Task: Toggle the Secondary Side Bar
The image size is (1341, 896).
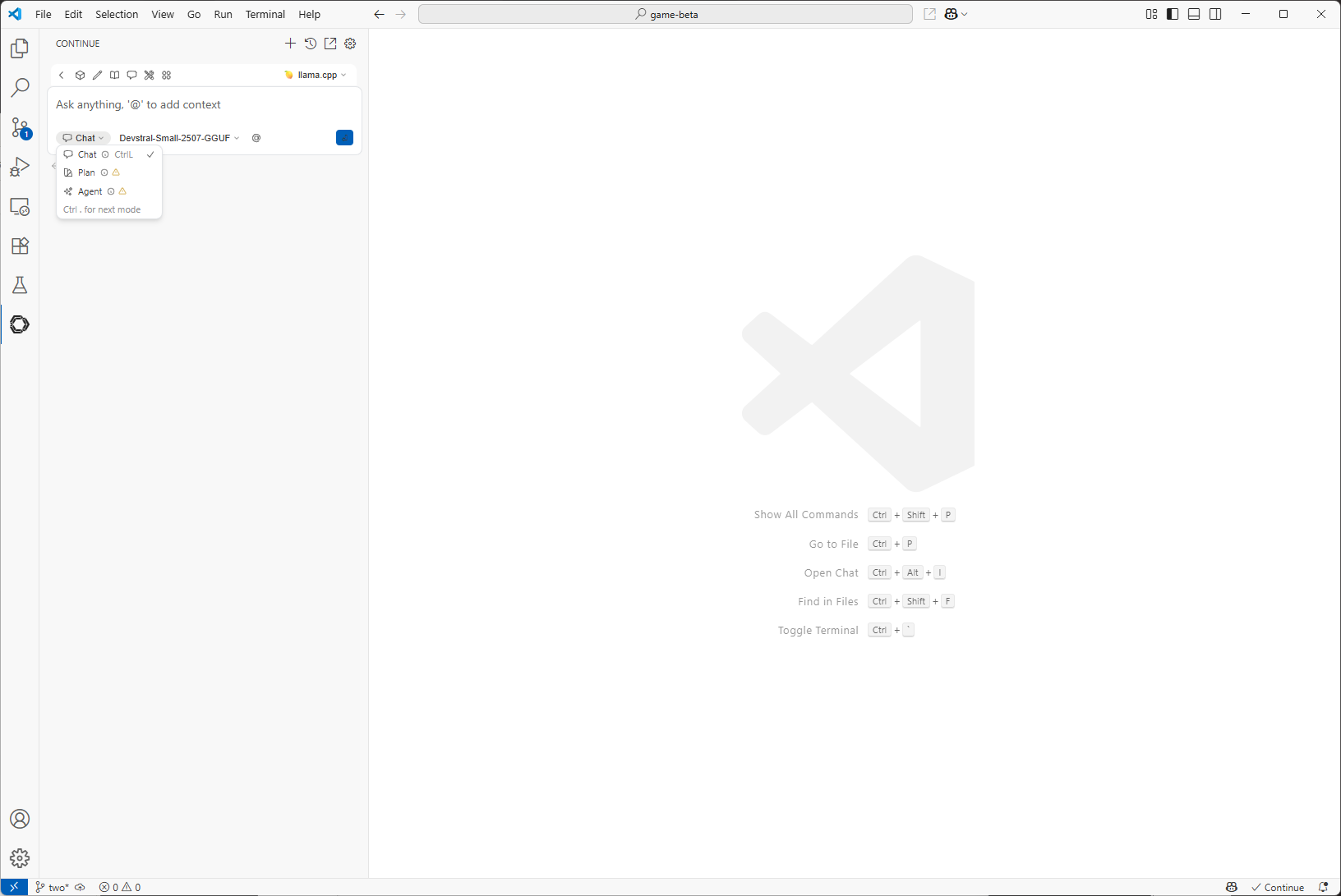Action: (1215, 14)
